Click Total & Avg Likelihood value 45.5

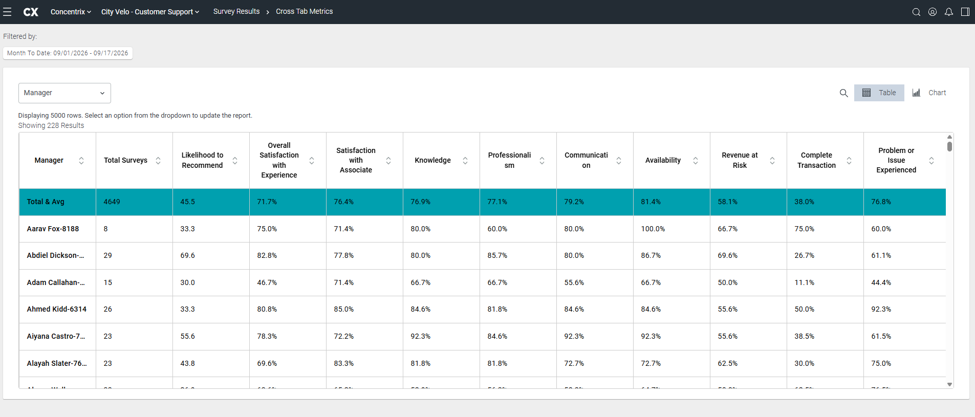187,202
